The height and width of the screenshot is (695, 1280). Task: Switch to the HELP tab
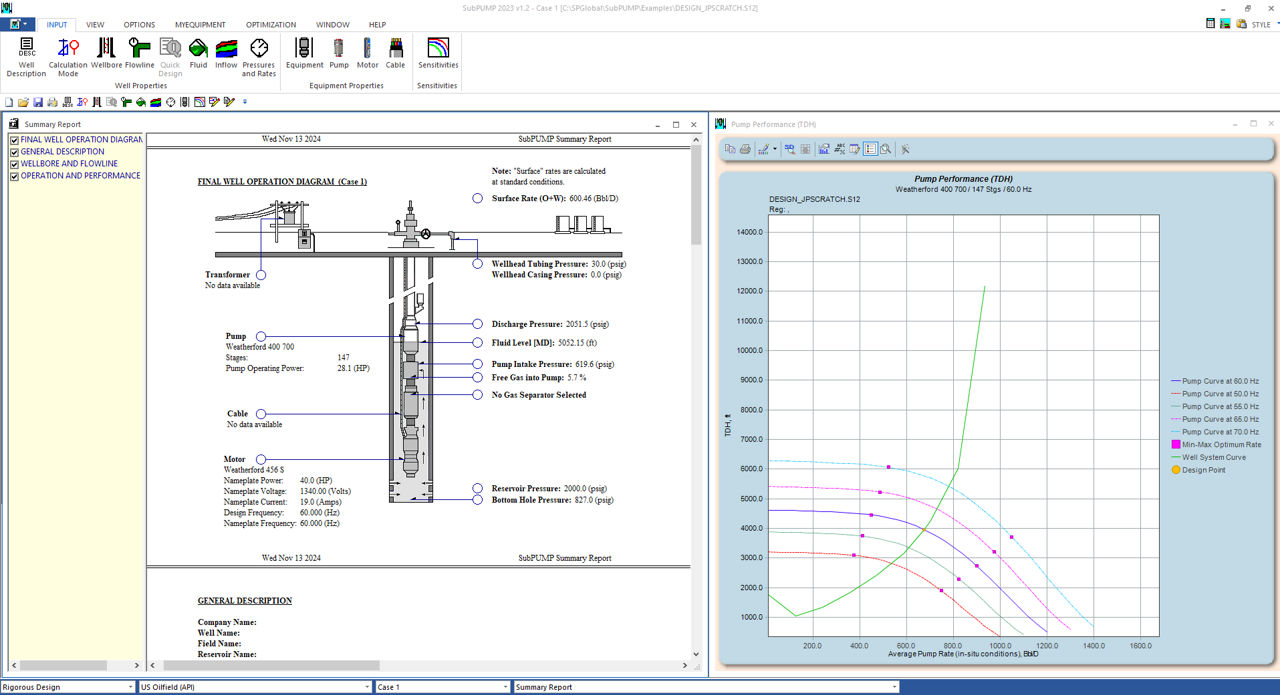(377, 24)
